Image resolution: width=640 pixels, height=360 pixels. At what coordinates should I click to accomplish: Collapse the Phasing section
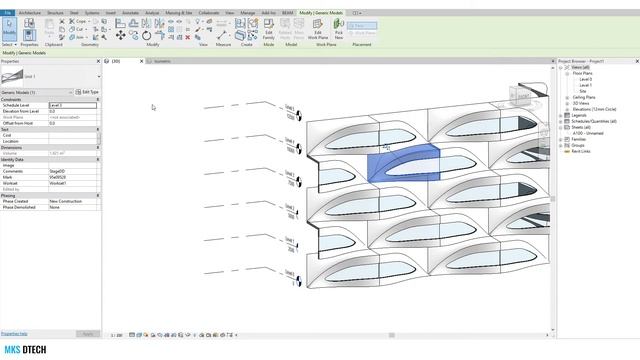point(98,196)
